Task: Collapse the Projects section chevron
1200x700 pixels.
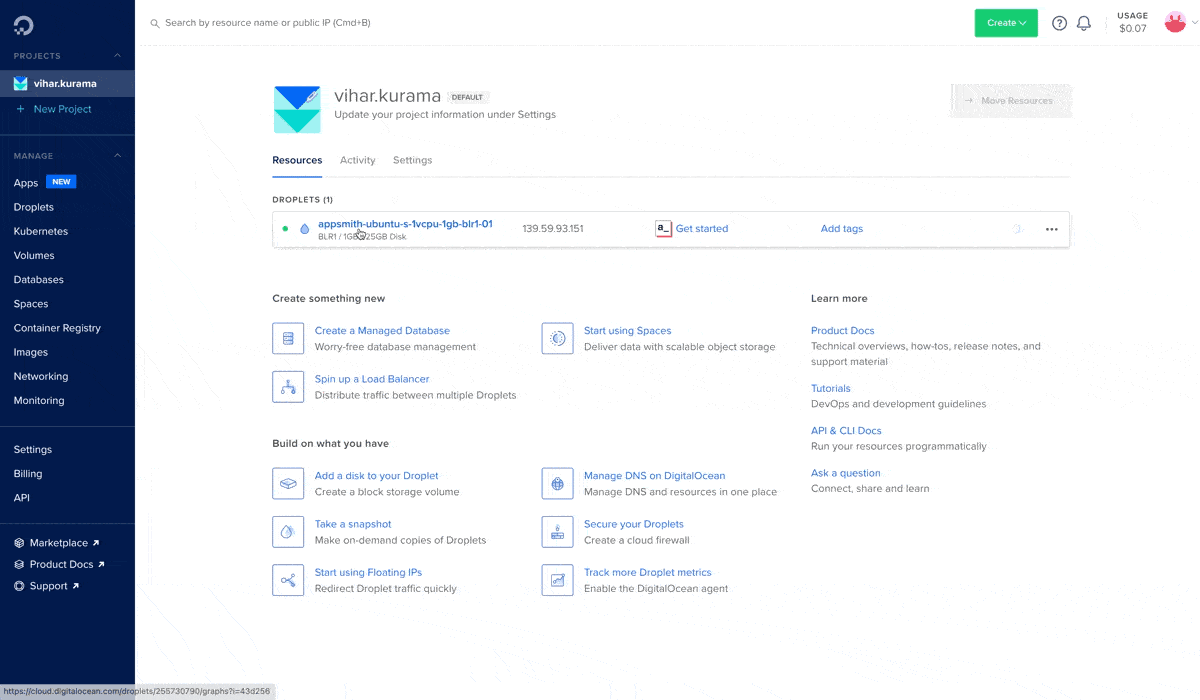Action: [x=117, y=56]
